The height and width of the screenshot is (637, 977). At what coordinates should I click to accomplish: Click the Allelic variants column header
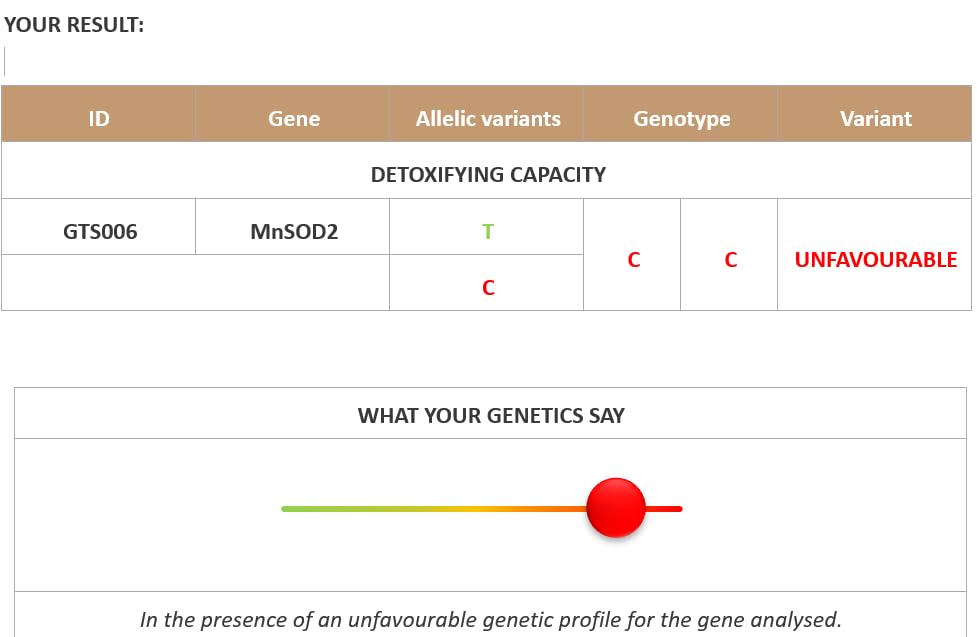pyautogui.click(x=488, y=119)
